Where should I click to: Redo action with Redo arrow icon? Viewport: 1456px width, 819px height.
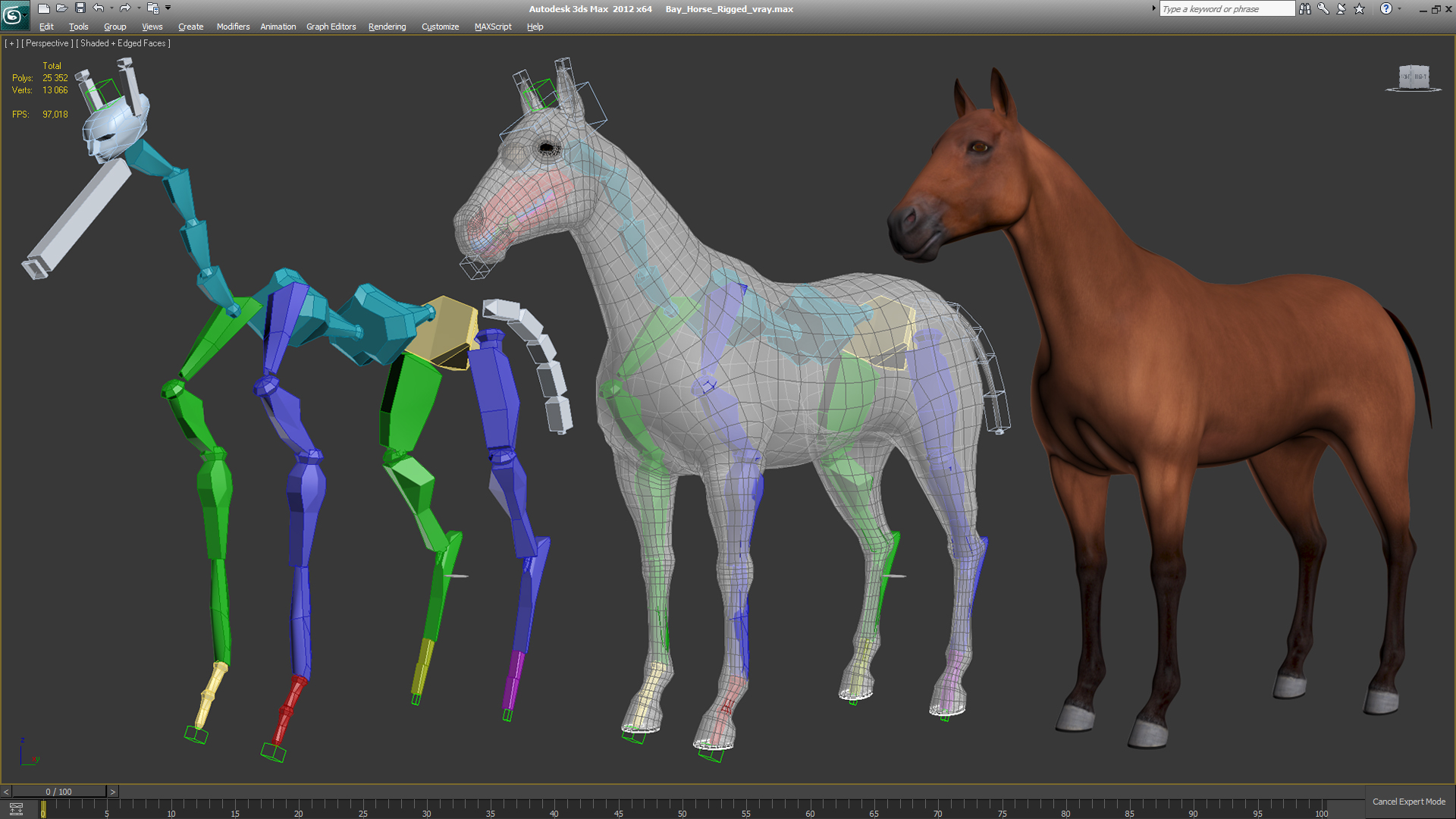tap(125, 8)
